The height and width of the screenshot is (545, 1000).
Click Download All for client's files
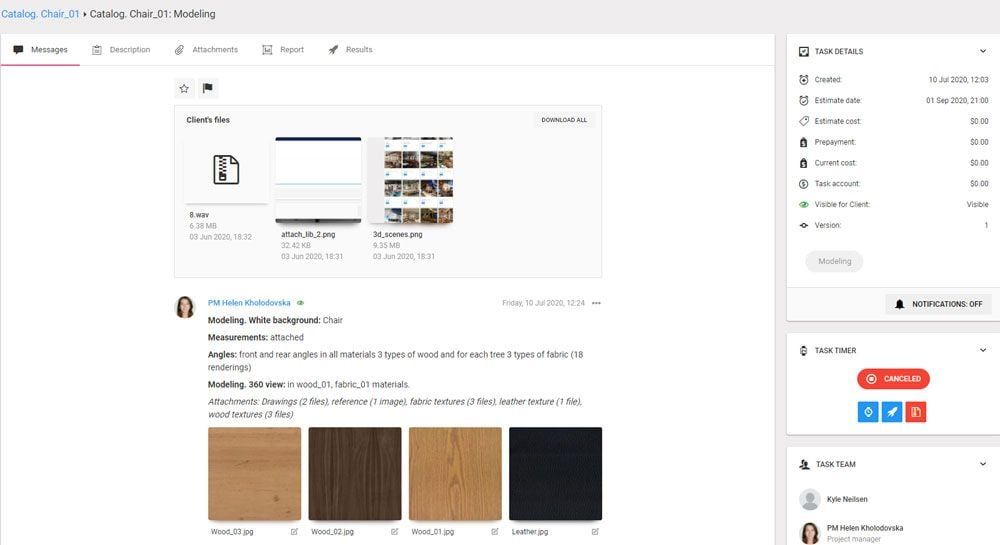564,120
